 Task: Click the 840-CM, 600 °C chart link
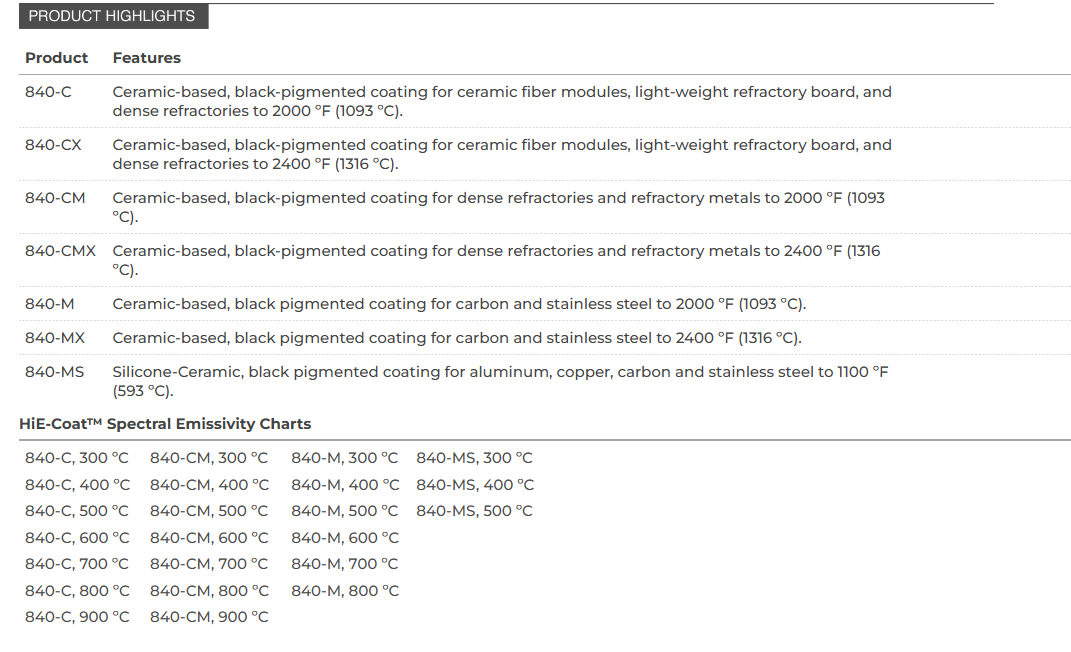tap(209, 537)
